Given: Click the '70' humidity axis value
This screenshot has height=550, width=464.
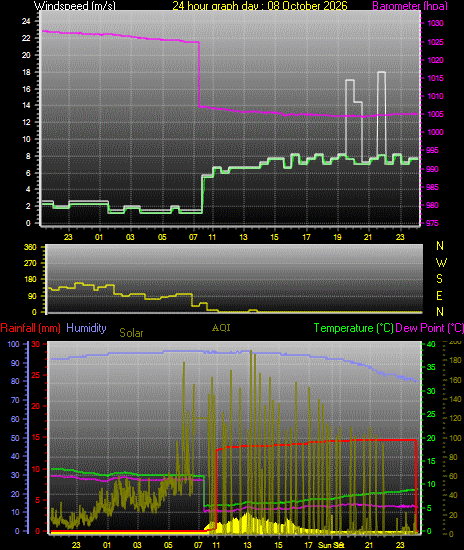Looking at the screenshot, I should tap(15, 400).
